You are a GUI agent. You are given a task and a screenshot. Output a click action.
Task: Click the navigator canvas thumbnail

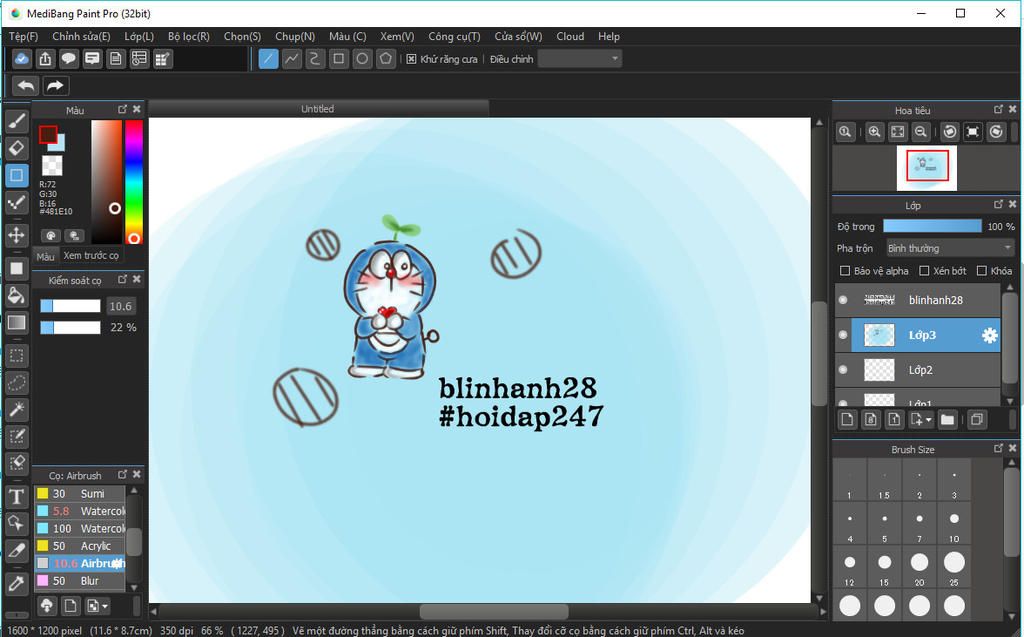tap(927, 168)
